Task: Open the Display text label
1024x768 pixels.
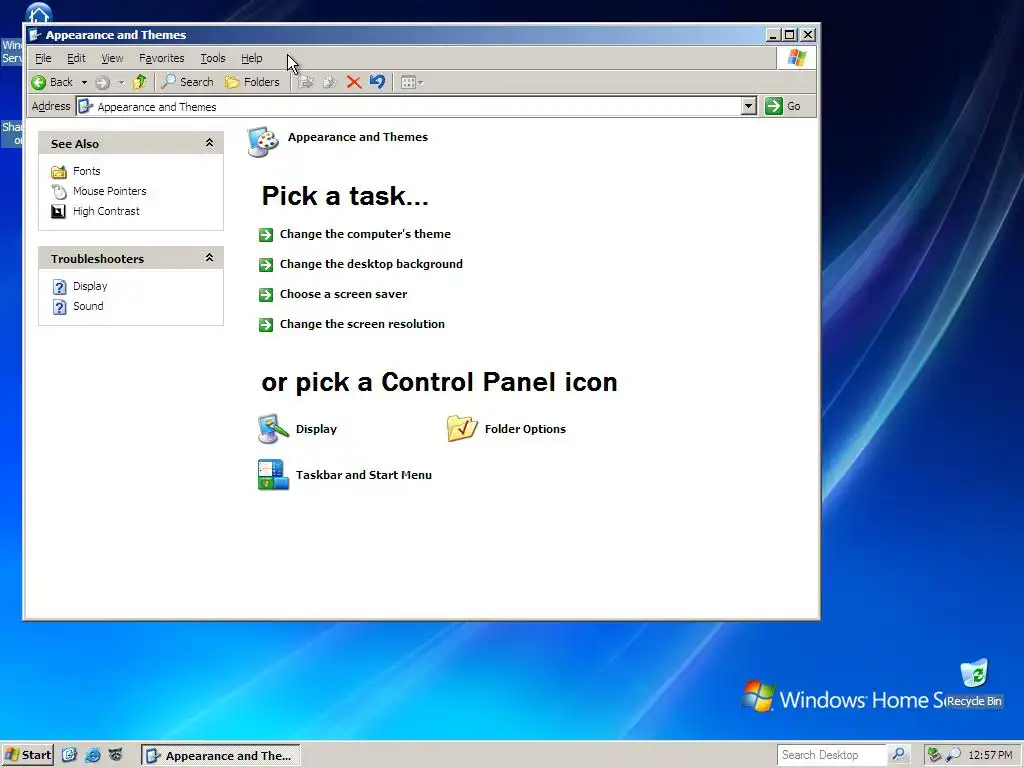Action: (316, 429)
